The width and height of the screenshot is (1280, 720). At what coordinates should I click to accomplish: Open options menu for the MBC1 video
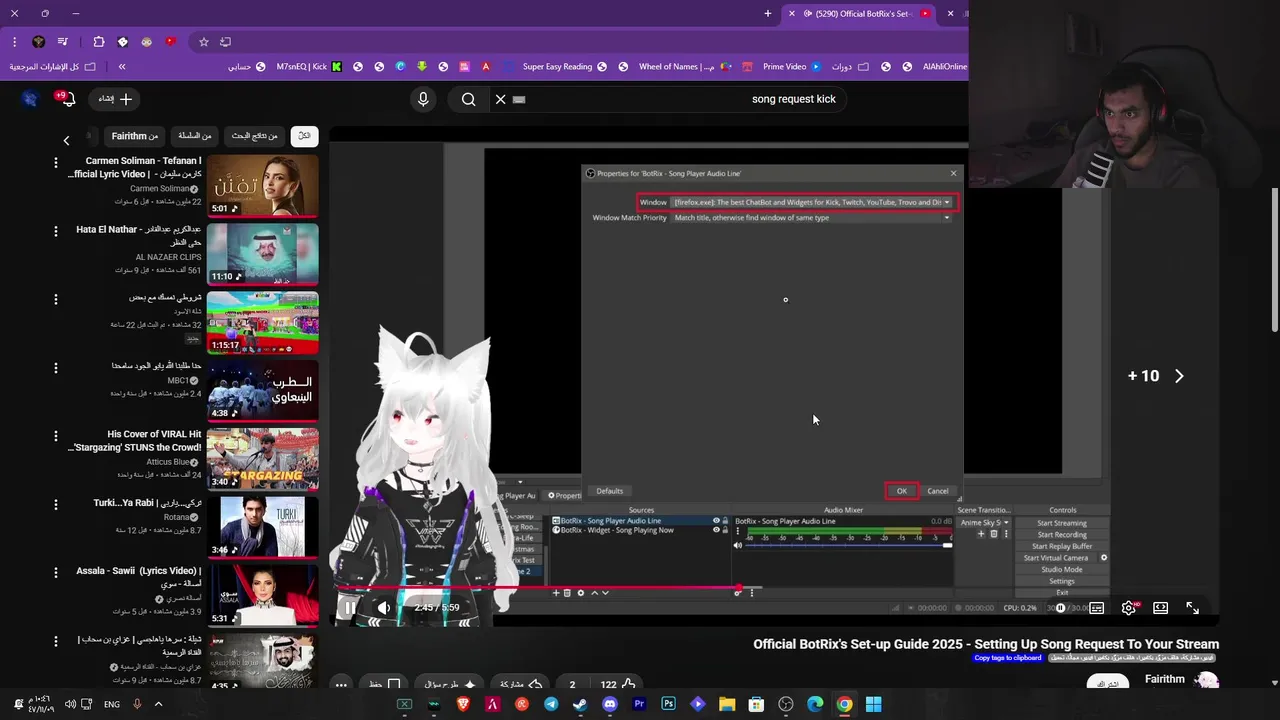coord(55,367)
